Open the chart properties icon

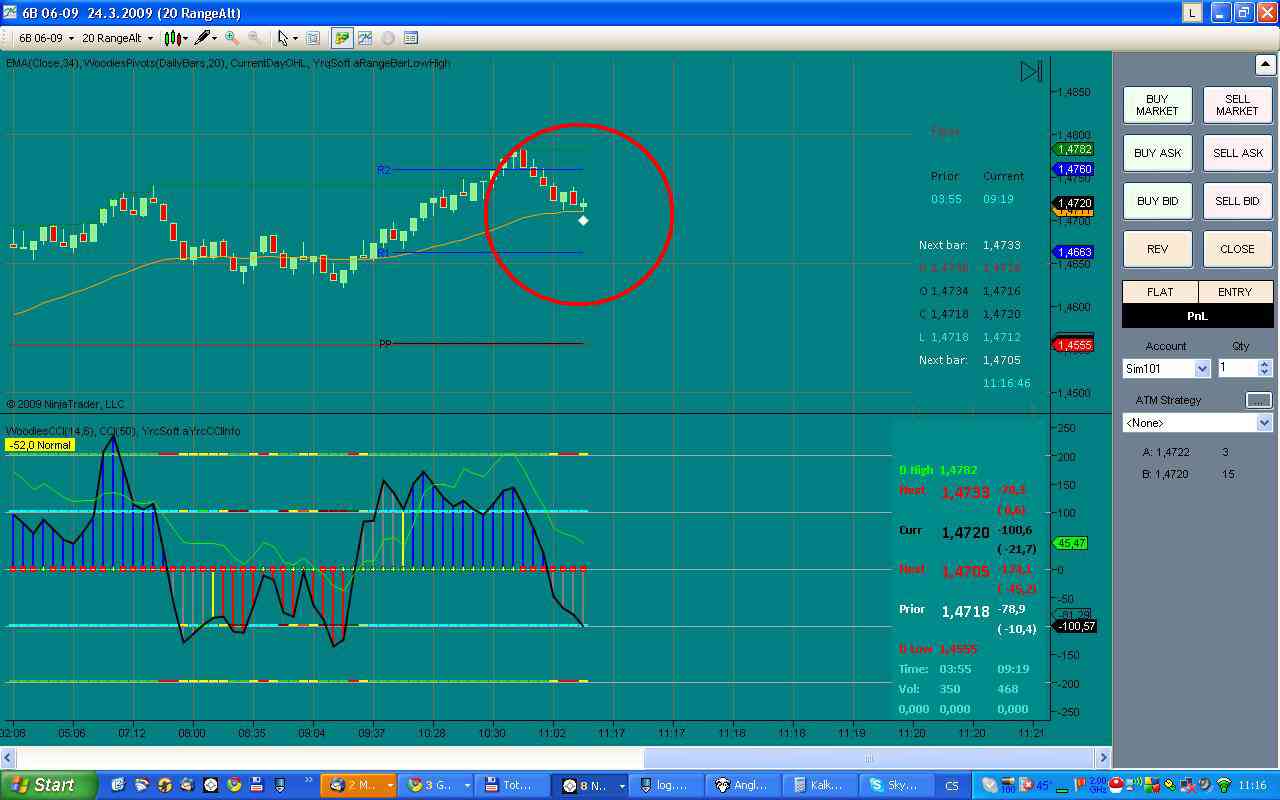[x=410, y=38]
